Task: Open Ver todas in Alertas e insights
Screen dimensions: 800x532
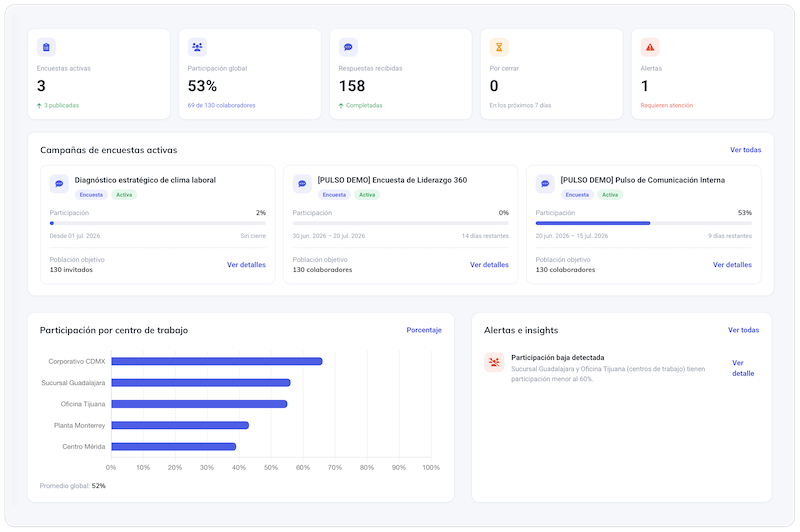Action: (x=743, y=330)
